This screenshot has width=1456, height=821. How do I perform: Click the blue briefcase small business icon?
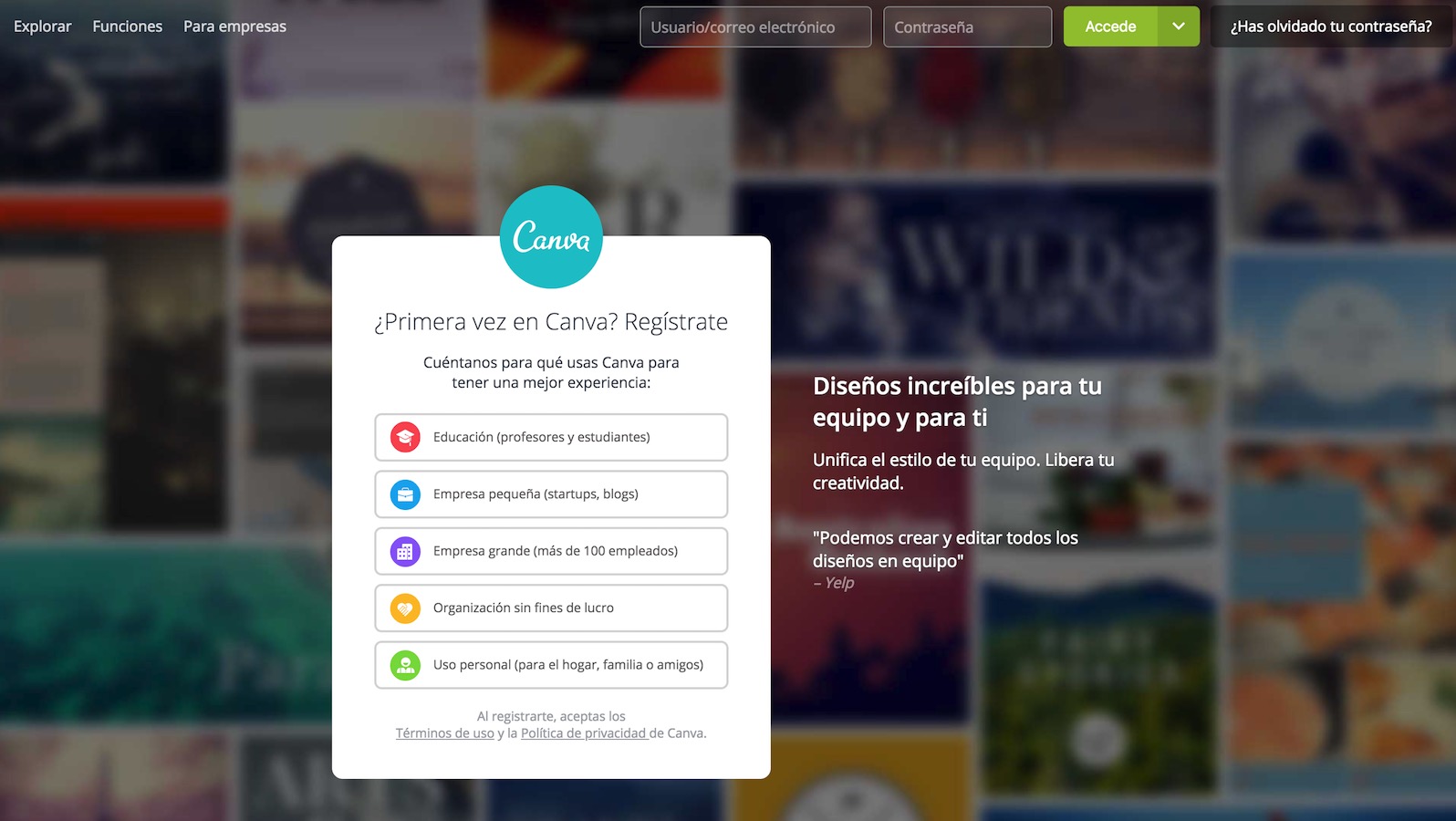click(405, 494)
